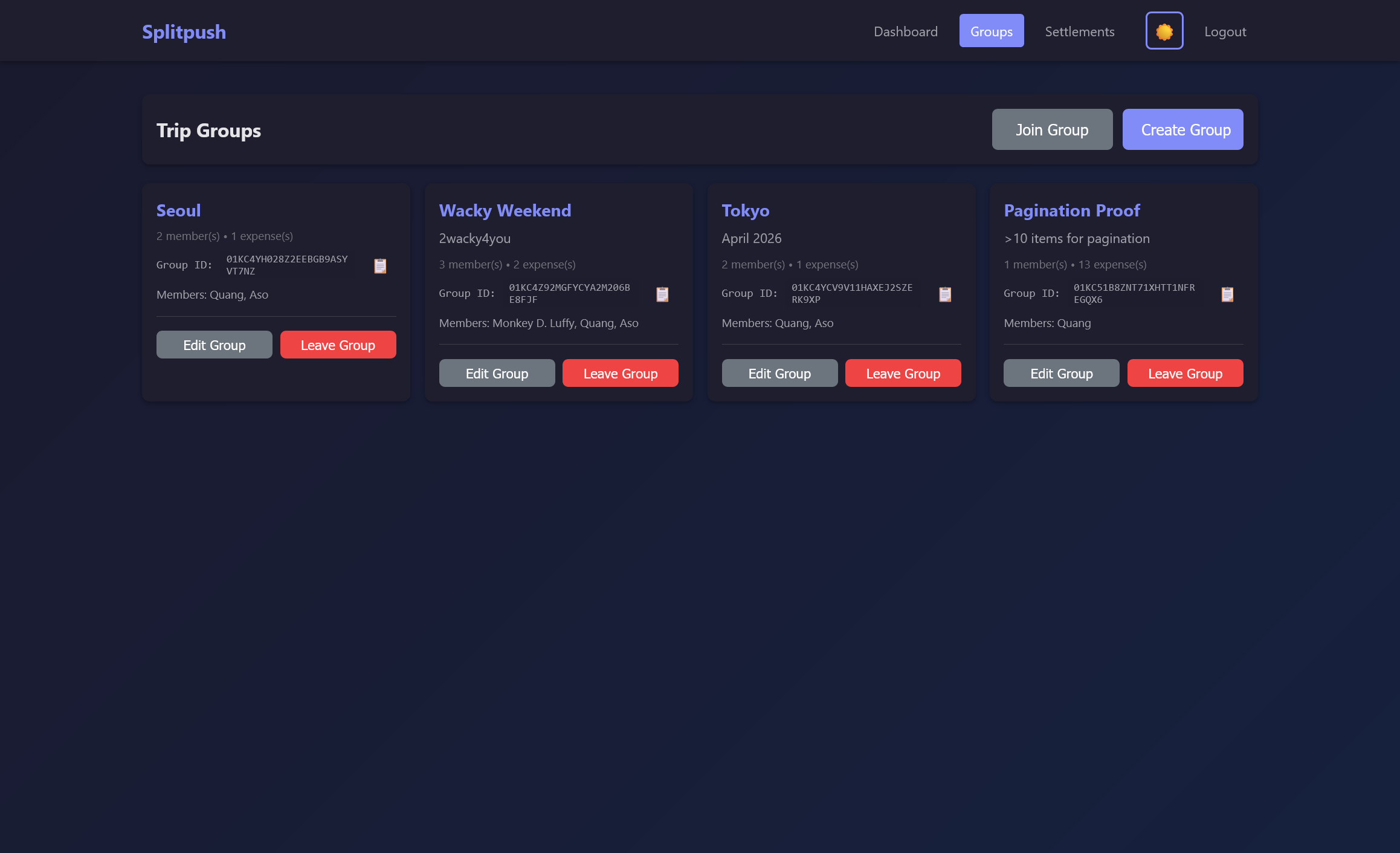Image resolution: width=1400 pixels, height=853 pixels.
Task: Toggle light mode with the sun icon
Action: click(x=1164, y=31)
